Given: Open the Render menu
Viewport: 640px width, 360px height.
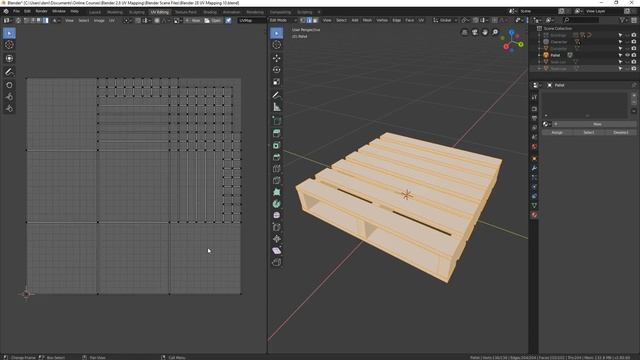Looking at the screenshot, I should 41,11.
